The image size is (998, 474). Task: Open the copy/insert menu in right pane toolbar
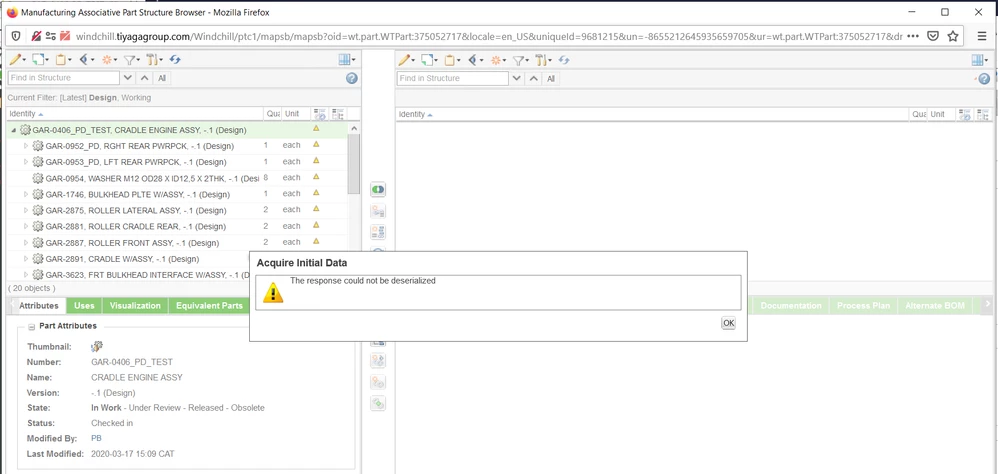pyautogui.click(x=430, y=60)
